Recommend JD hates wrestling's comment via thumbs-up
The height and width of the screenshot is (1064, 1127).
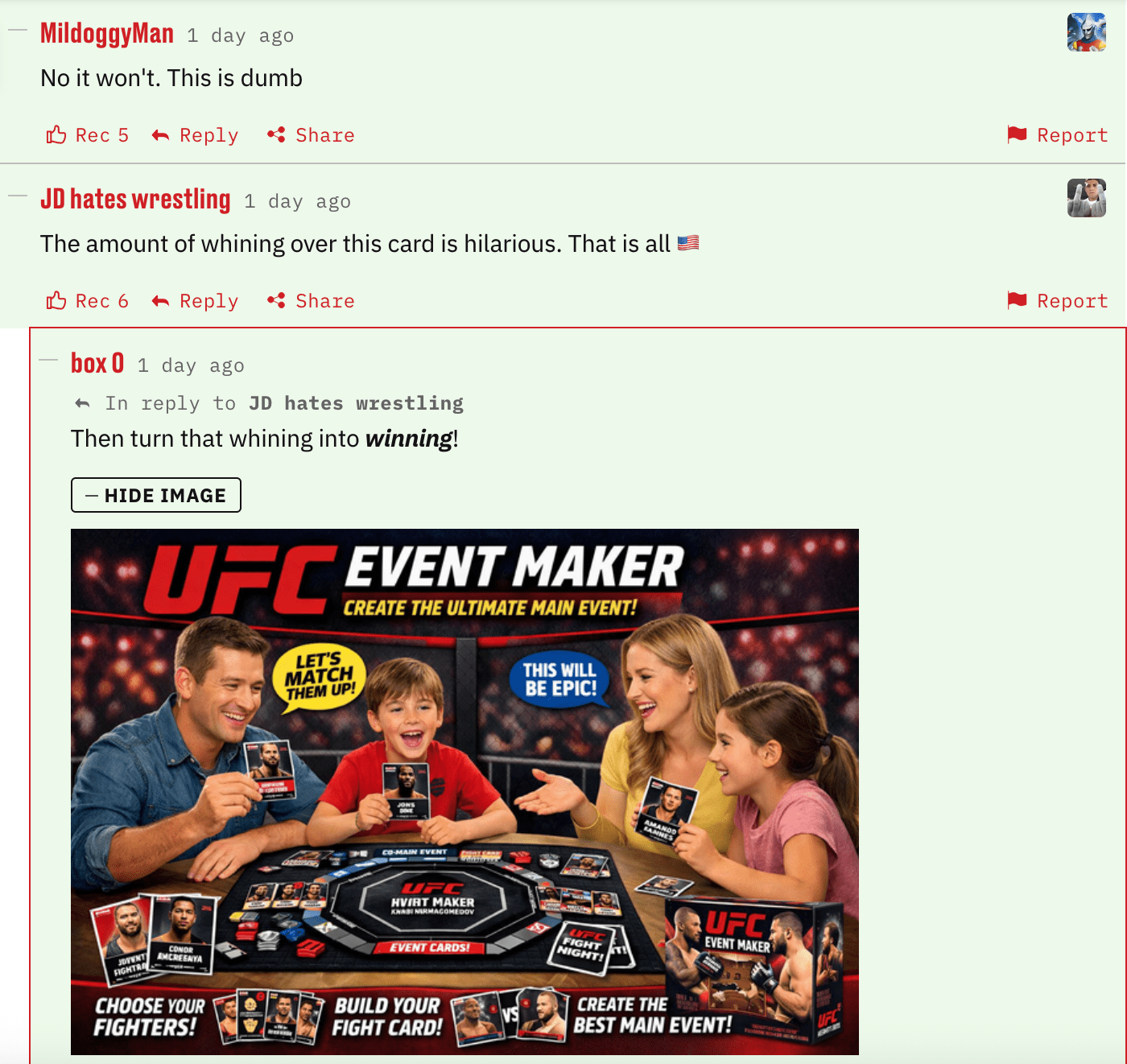click(x=56, y=300)
